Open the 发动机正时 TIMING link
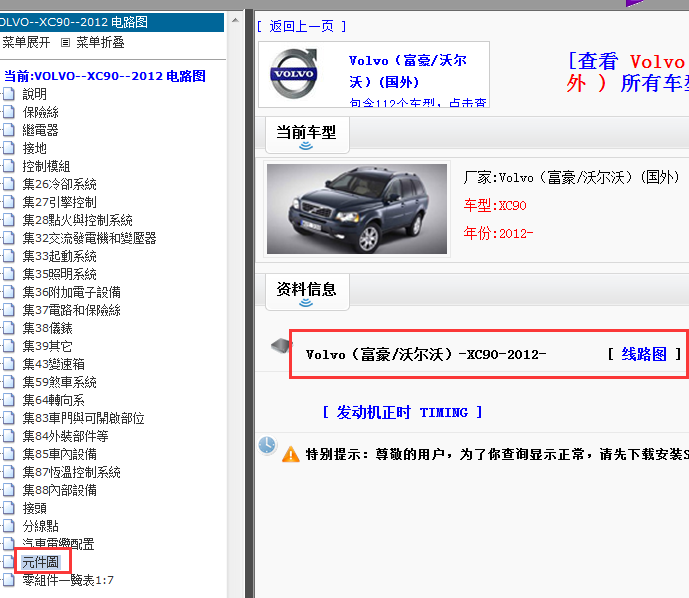This screenshot has height=598, width=689. tap(403, 412)
